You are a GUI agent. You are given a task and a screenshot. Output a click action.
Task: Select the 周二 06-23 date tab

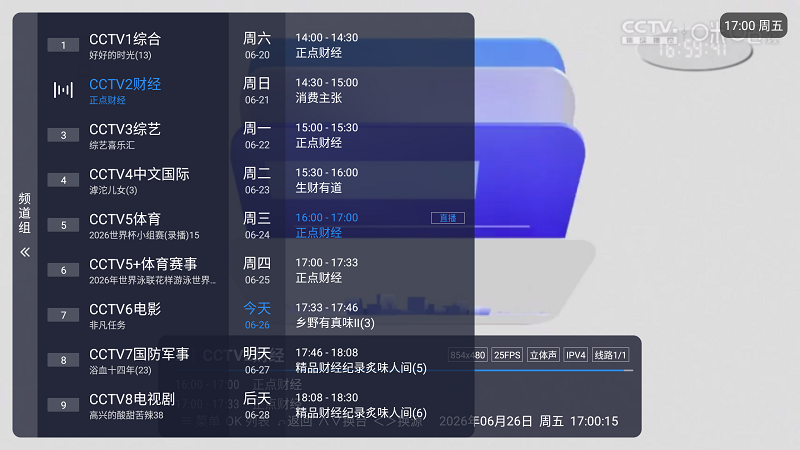coord(257,180)
